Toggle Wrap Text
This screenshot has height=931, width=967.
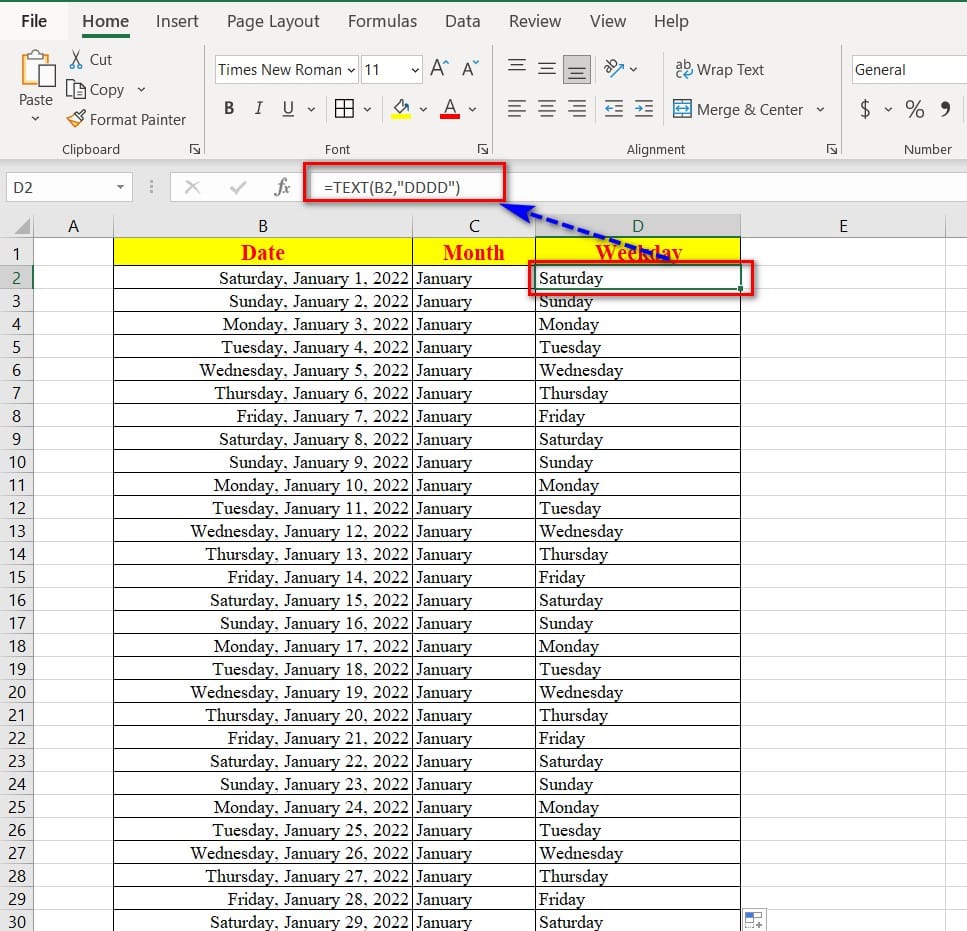pos(719,70)
